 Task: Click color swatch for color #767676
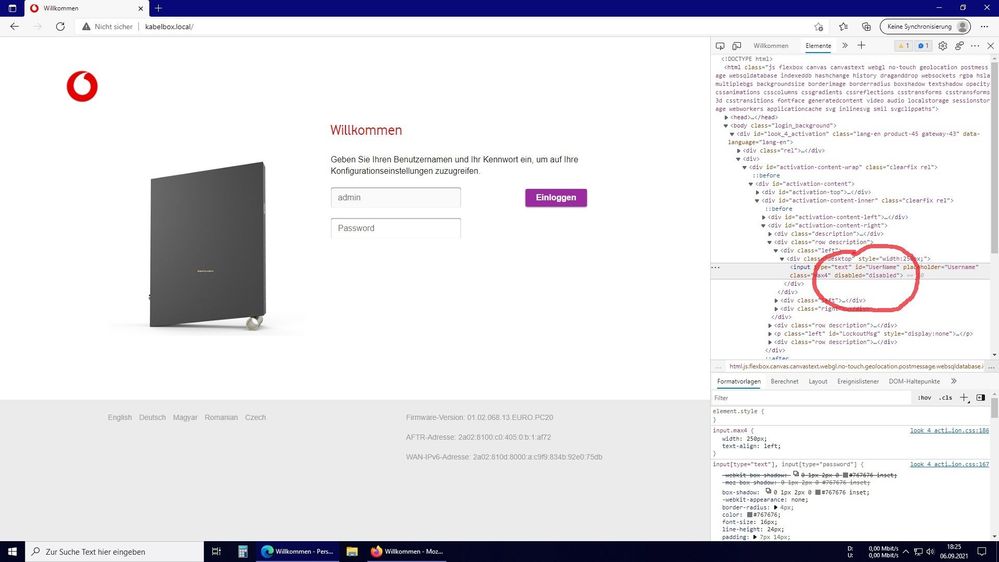point(751,515)
